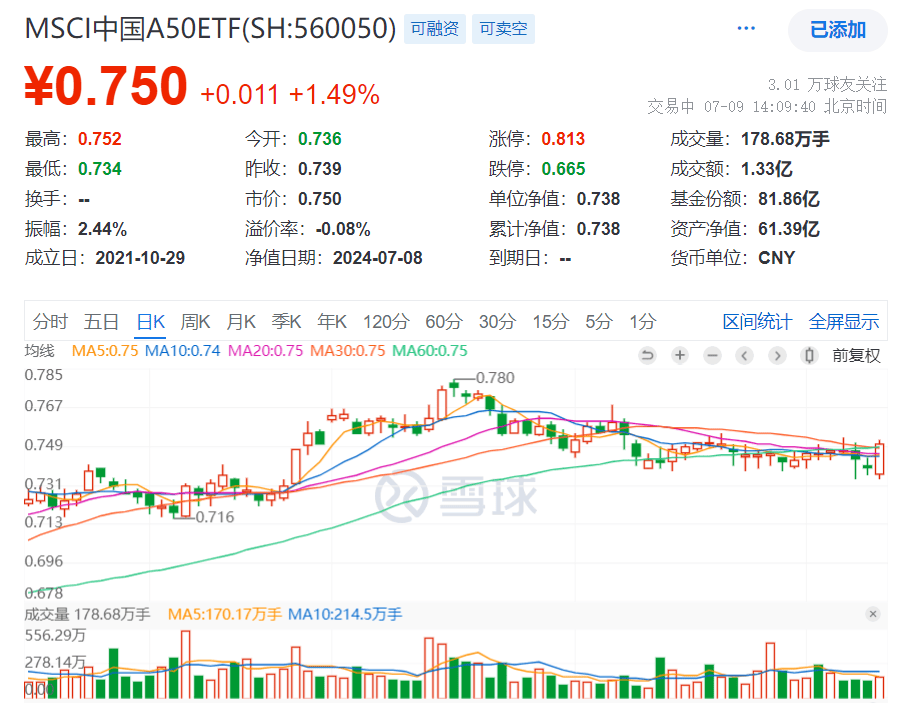
Task: Open the 前复权 adjustment dropdown
Action: pos(856,355)
